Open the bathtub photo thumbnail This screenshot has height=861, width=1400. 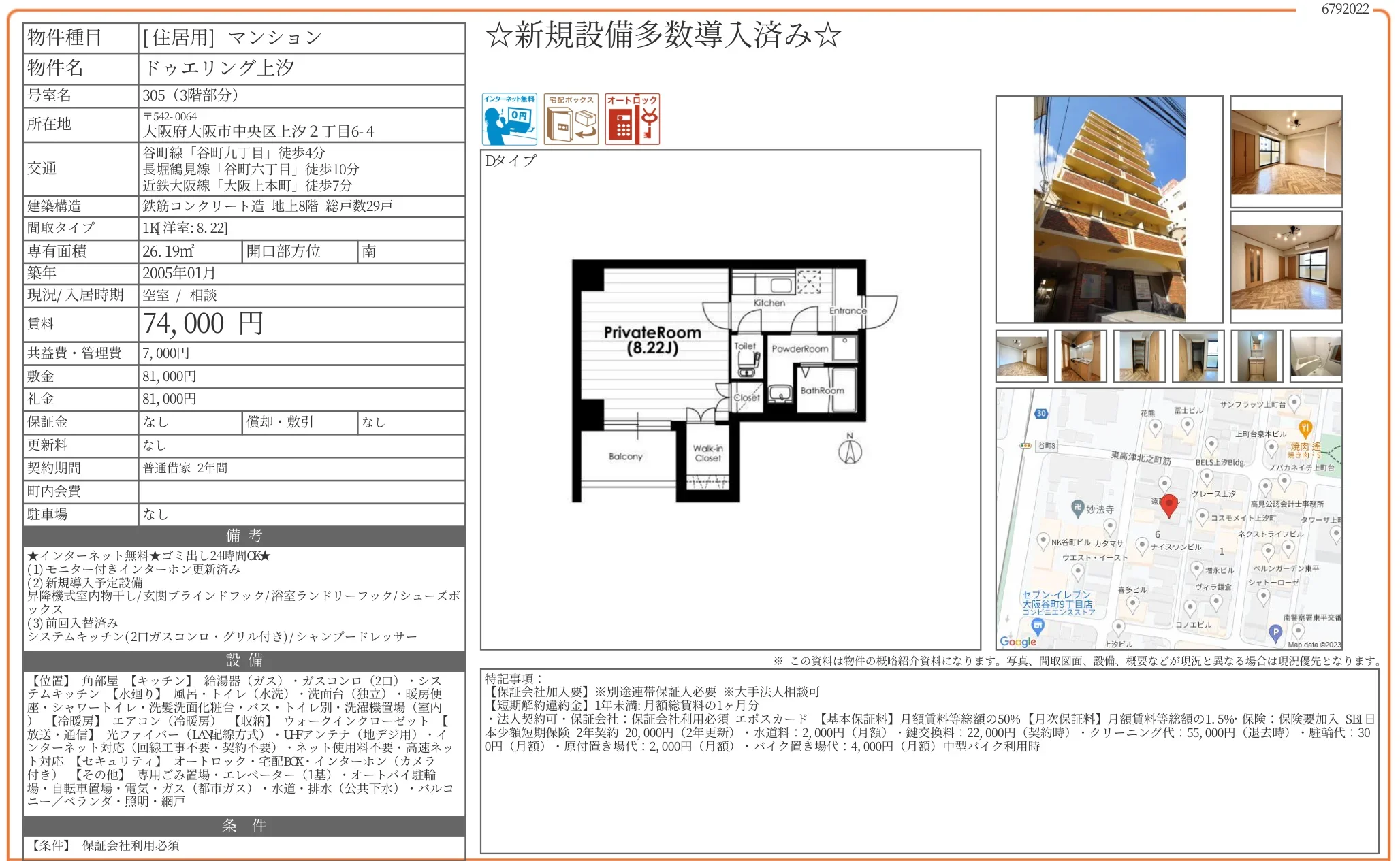pyautogui.click(x=1316, y=356)
